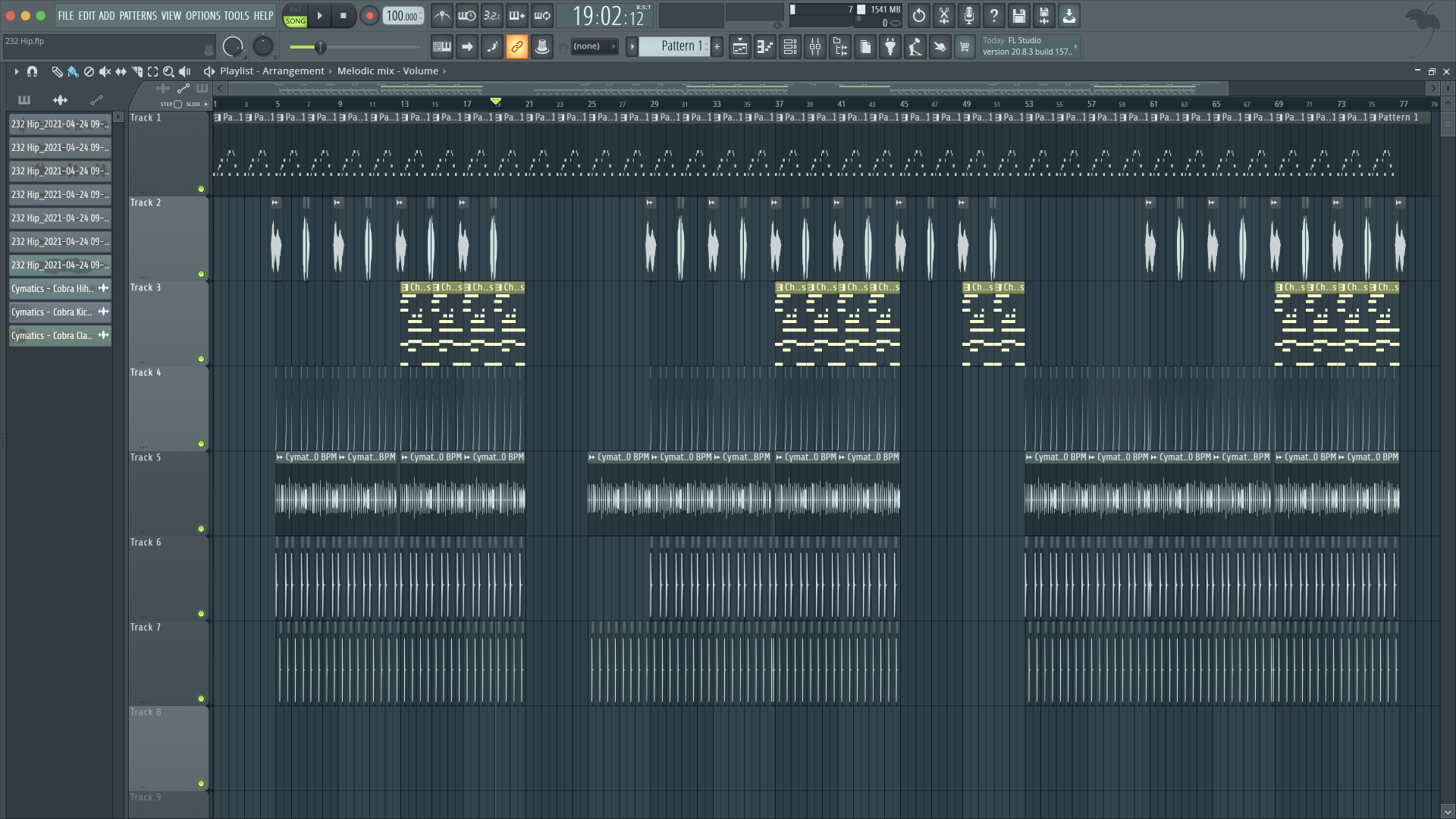Viewport: 1456px width, 819px height.
Task: Select the Mute tool
Action: coord(105,71)
